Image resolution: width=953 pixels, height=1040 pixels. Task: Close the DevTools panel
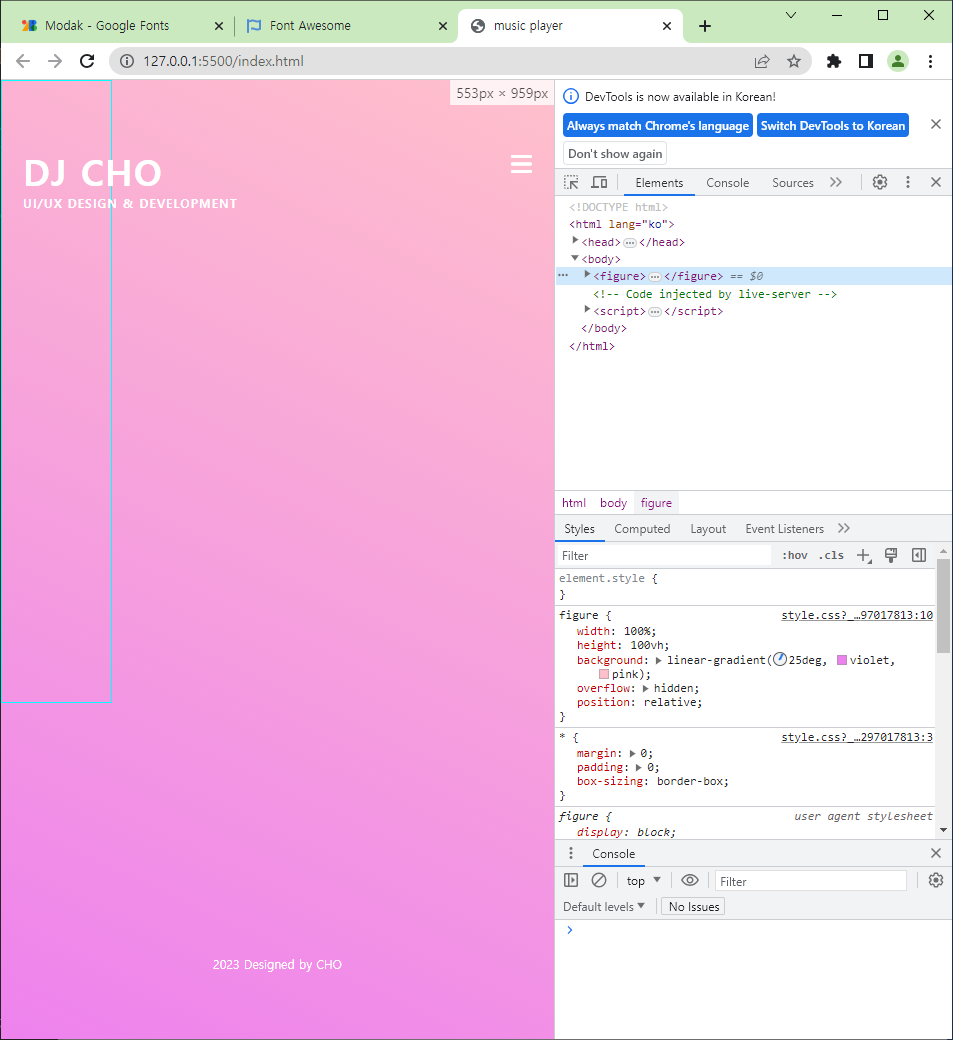(936, 182)
